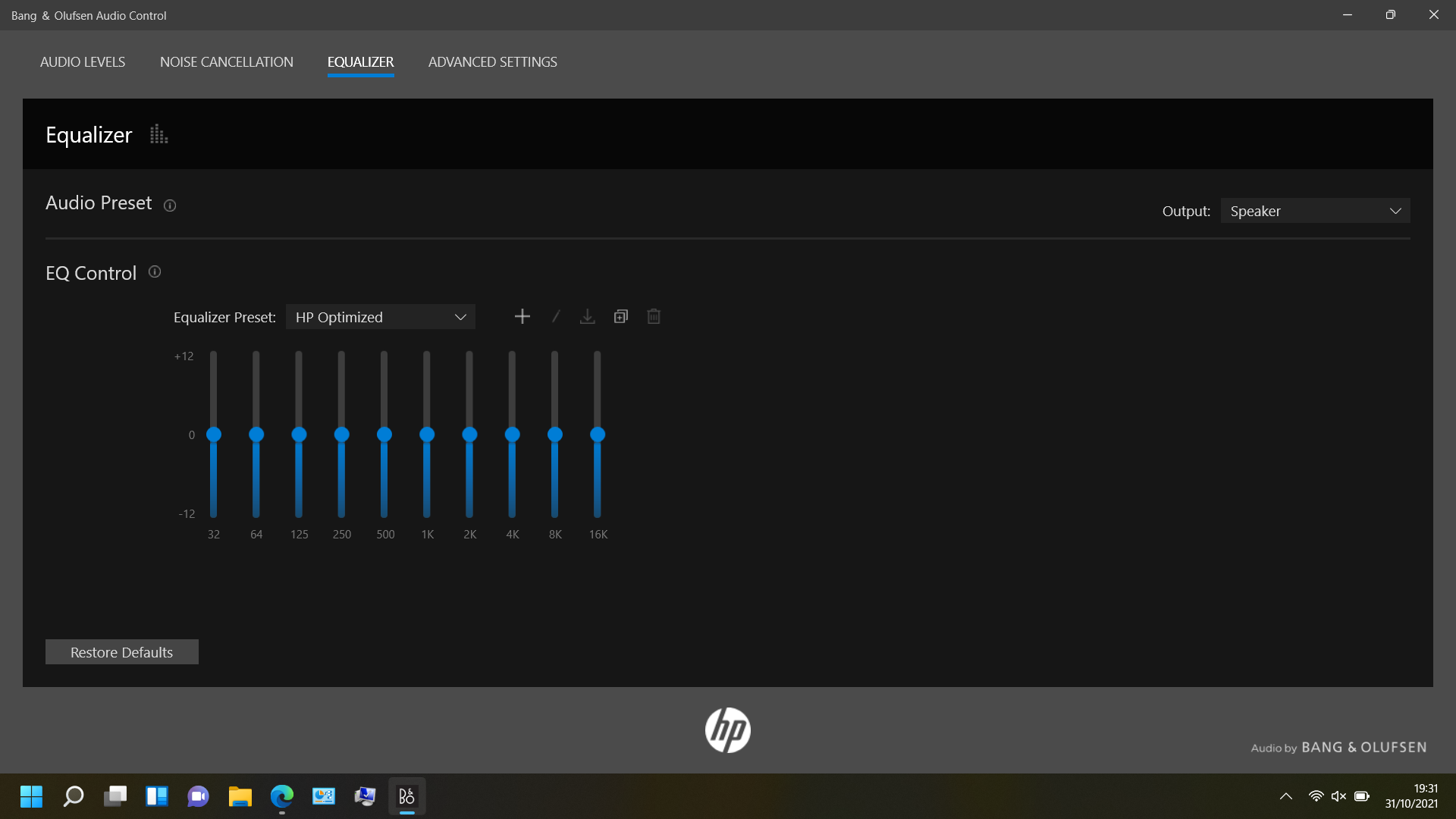Click the muted volume tray icon
The width and height of the screenshot is (1456, 819).
tap(1338, 796)
